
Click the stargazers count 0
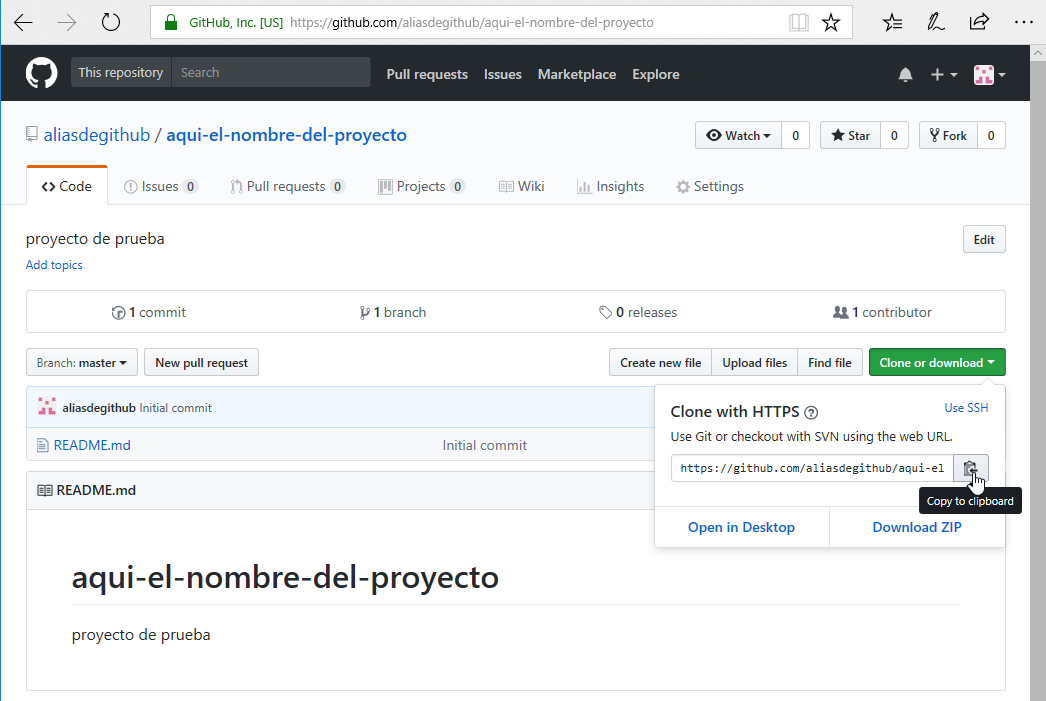click(x=894, y=135)
